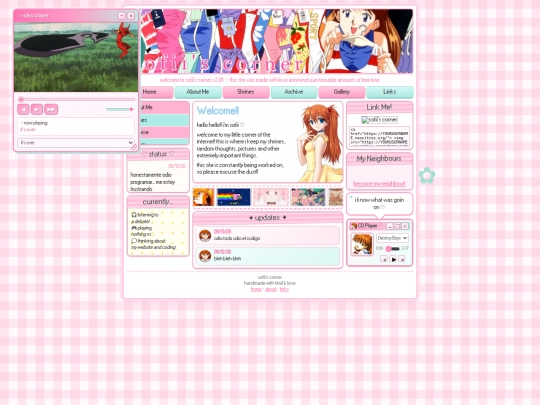Skip to previous track in CD Player
540x405 pixels.
(x=384, y=259)
